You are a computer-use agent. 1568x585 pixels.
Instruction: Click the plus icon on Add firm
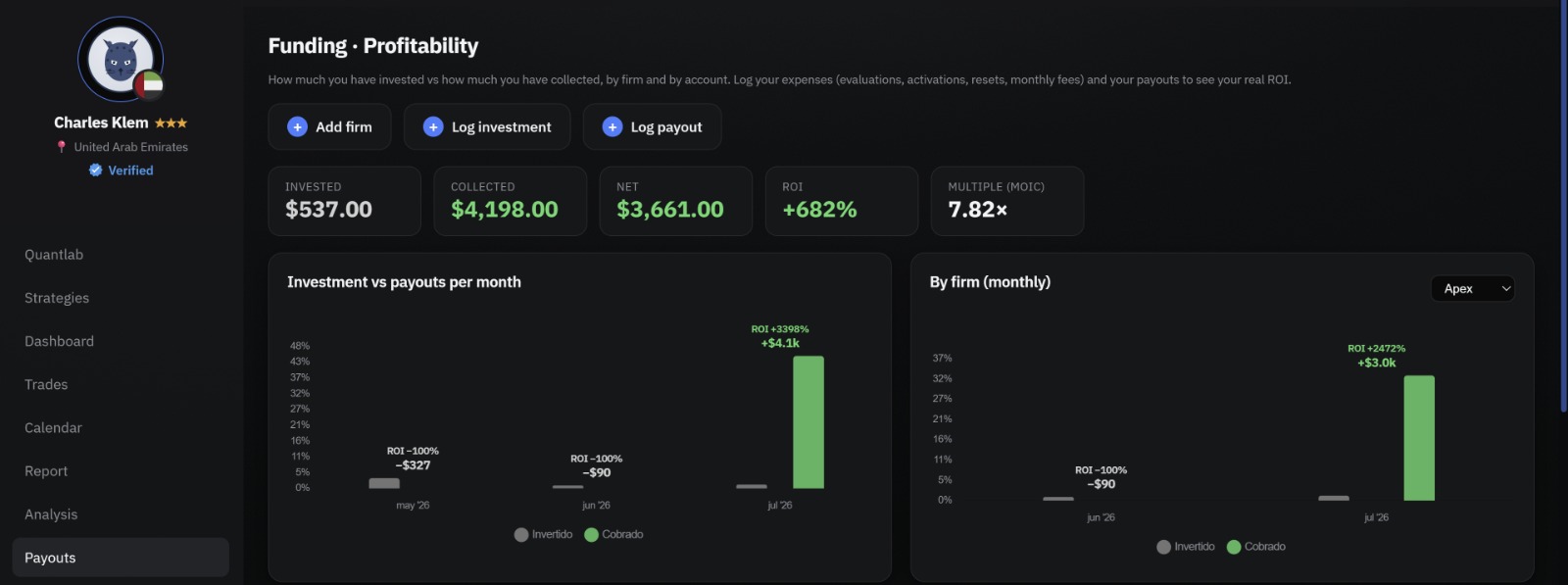pos(297,127)
